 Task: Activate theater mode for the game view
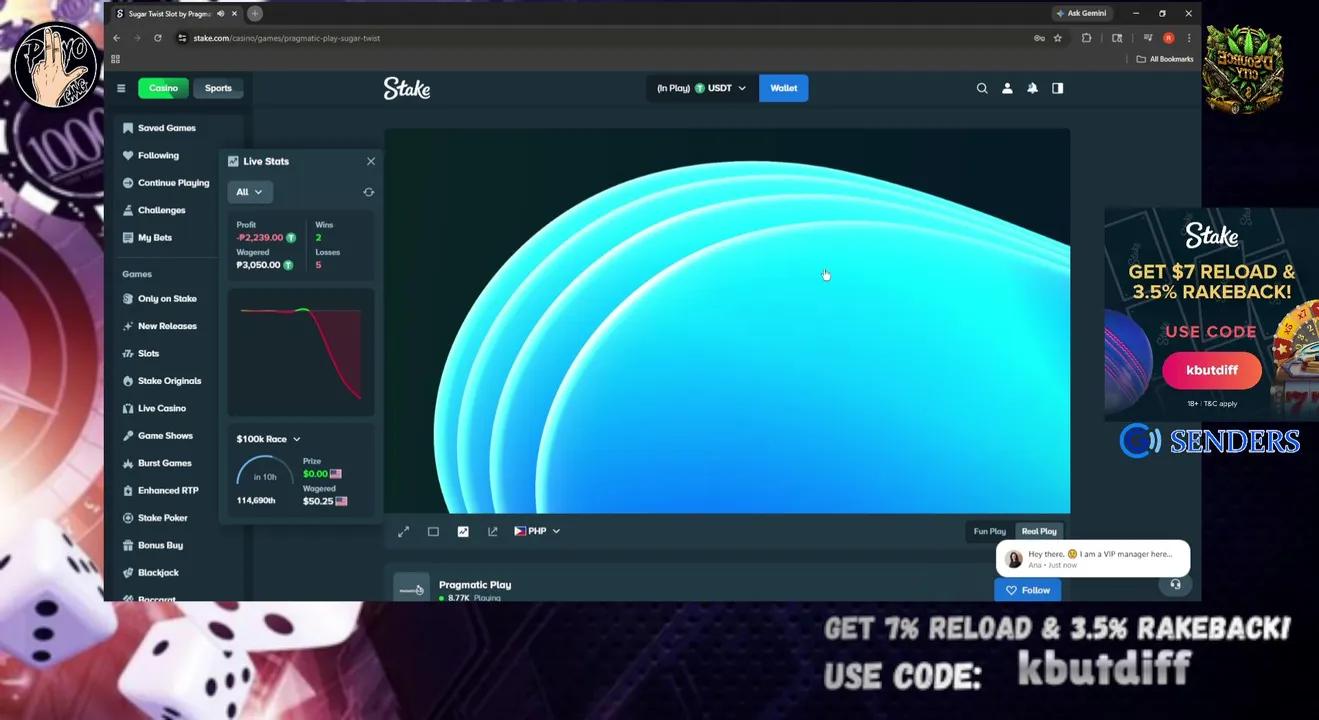click(433, 531)
